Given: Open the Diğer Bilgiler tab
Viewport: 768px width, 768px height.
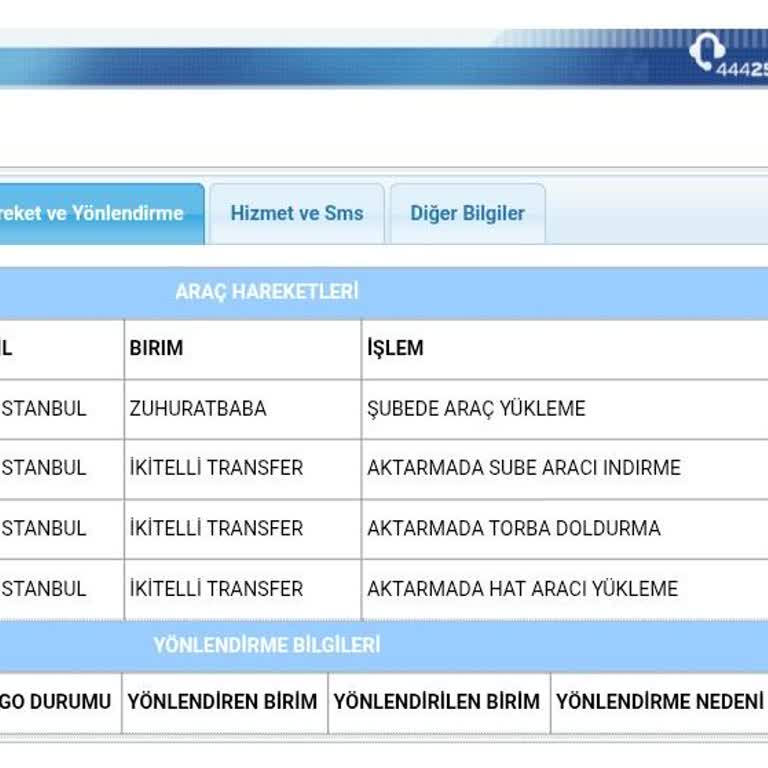Looking at the screenshot, I should [x=468, y=214].
